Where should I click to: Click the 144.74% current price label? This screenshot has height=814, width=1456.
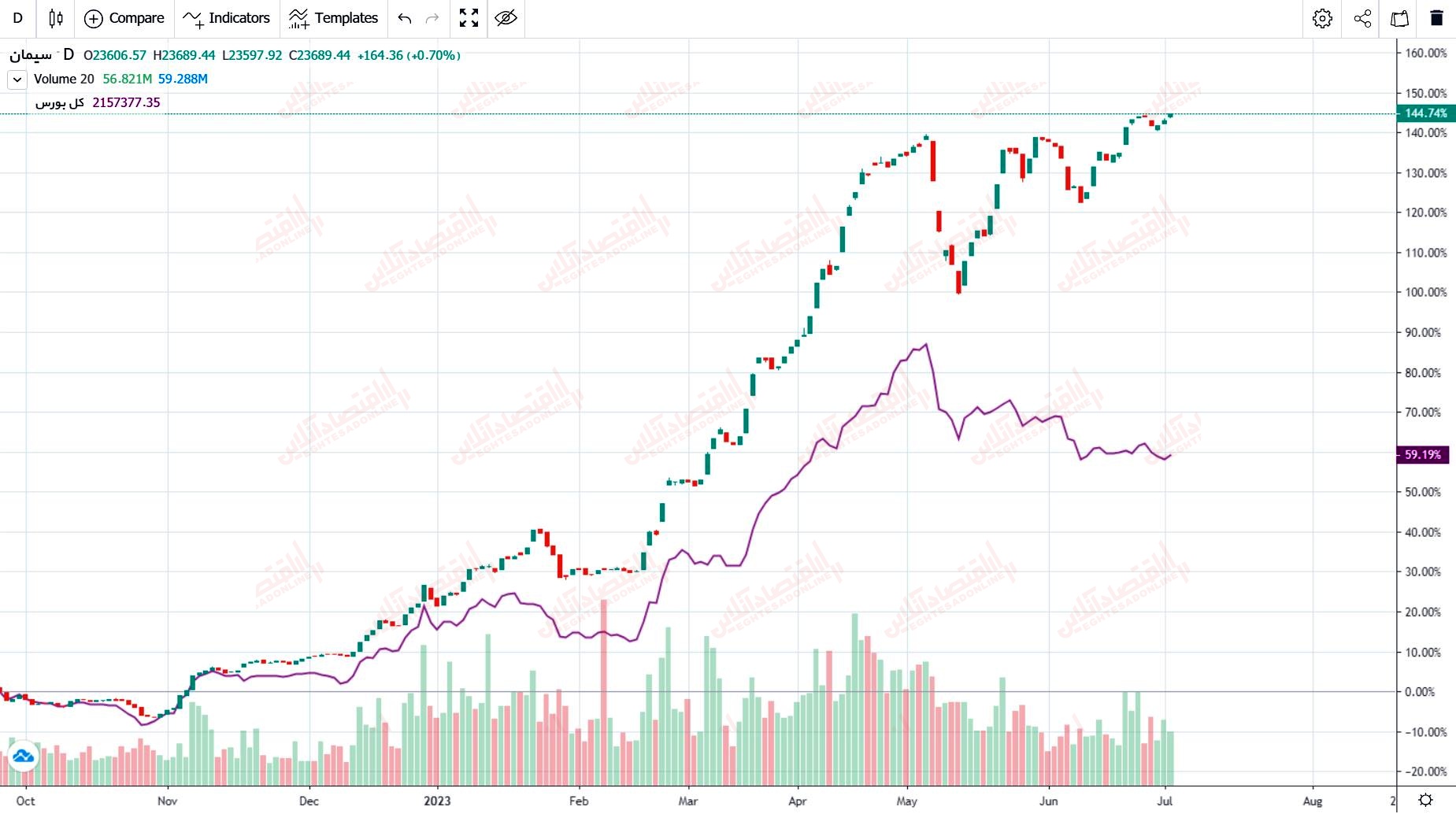tap(1425, 113)
